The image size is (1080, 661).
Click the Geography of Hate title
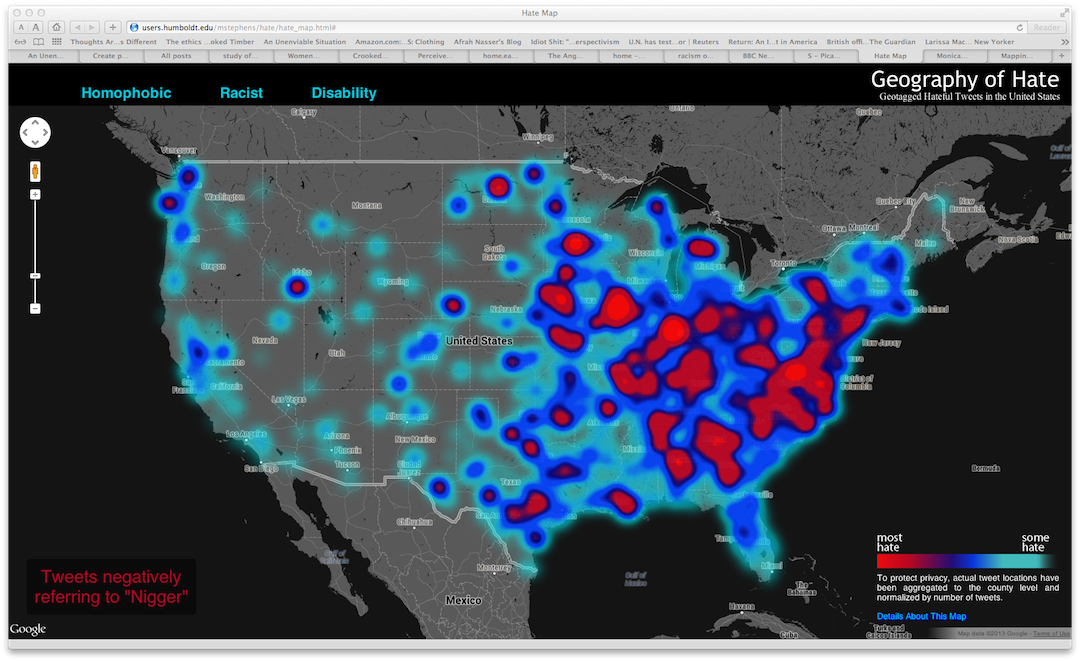pos(964,79)
